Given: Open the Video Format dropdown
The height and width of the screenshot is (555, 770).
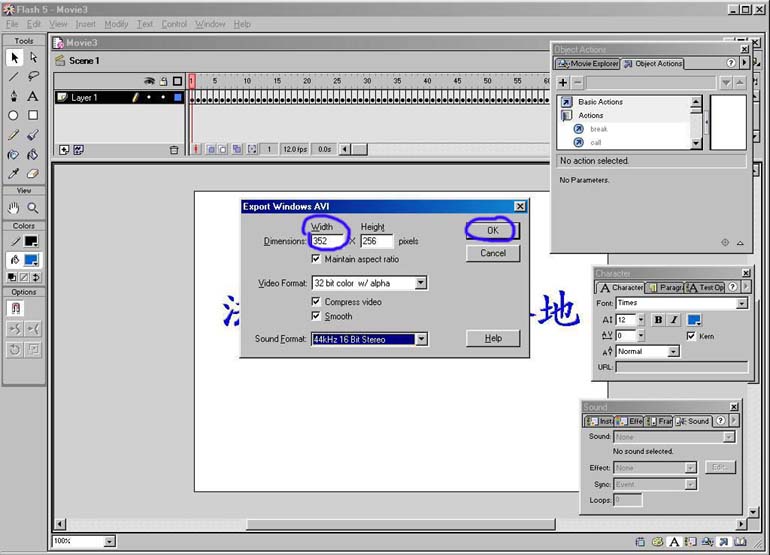Looking at the screenshot, I should click(421, 283).
